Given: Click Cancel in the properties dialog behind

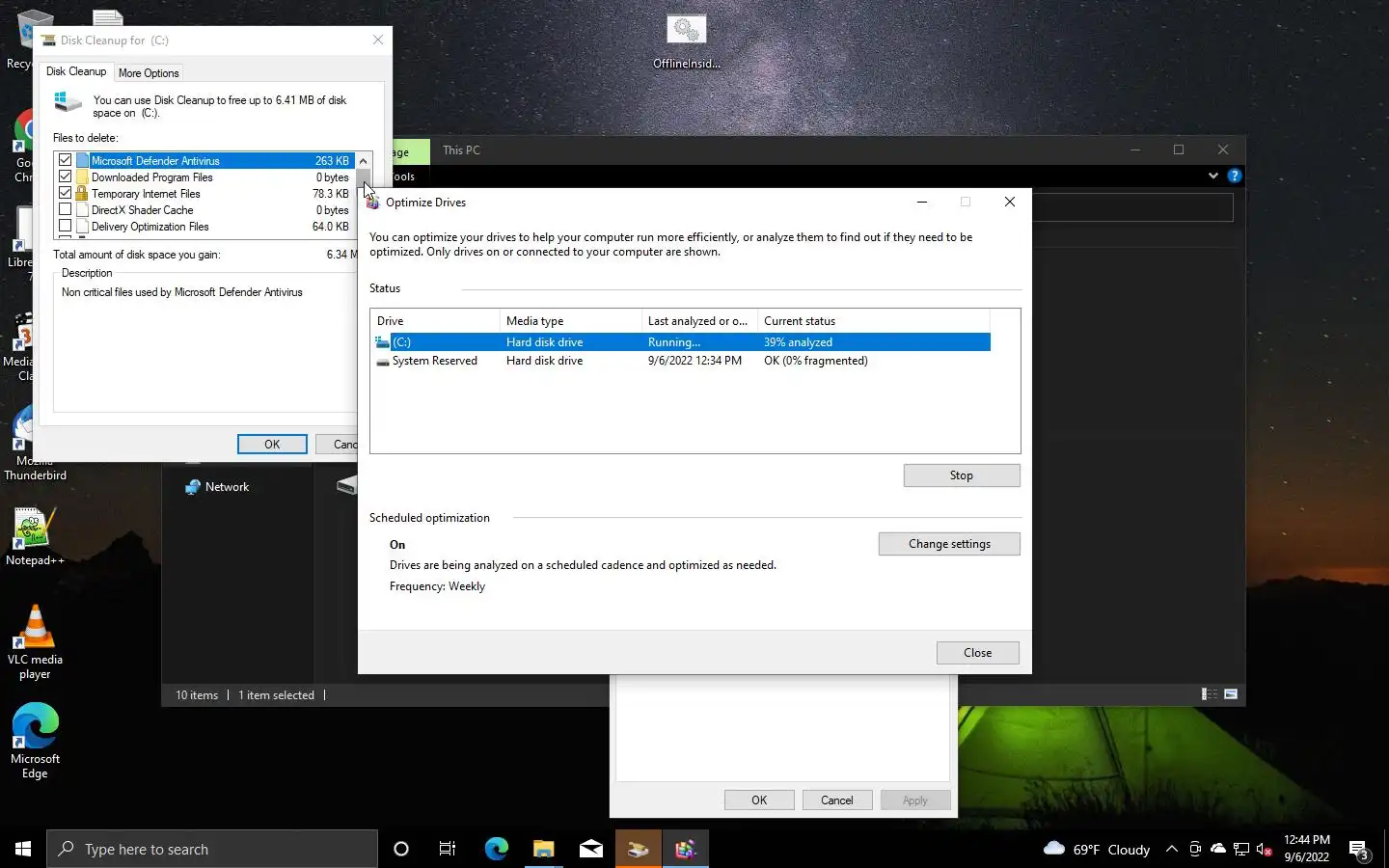Looking at the screenshot, I should coord(836,800).
